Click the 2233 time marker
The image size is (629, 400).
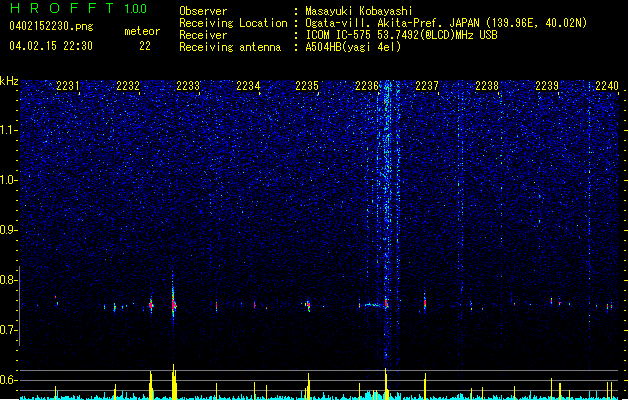click(188, 86)
